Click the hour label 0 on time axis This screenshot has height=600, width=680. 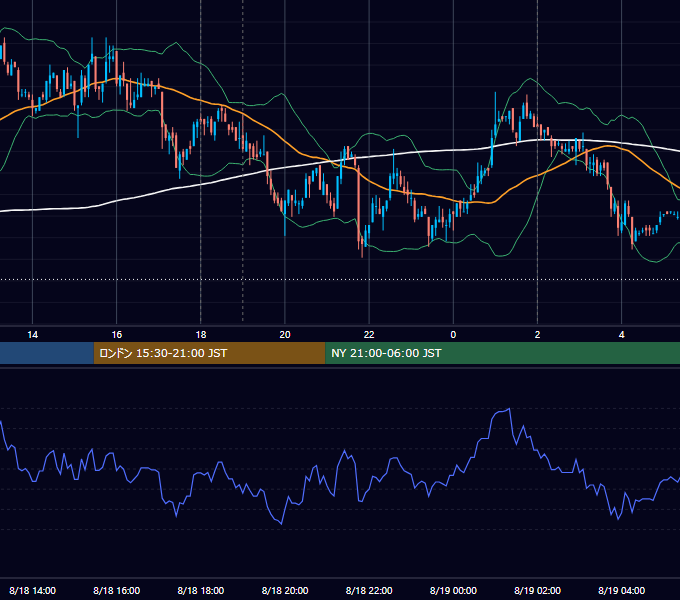point(453,335)
